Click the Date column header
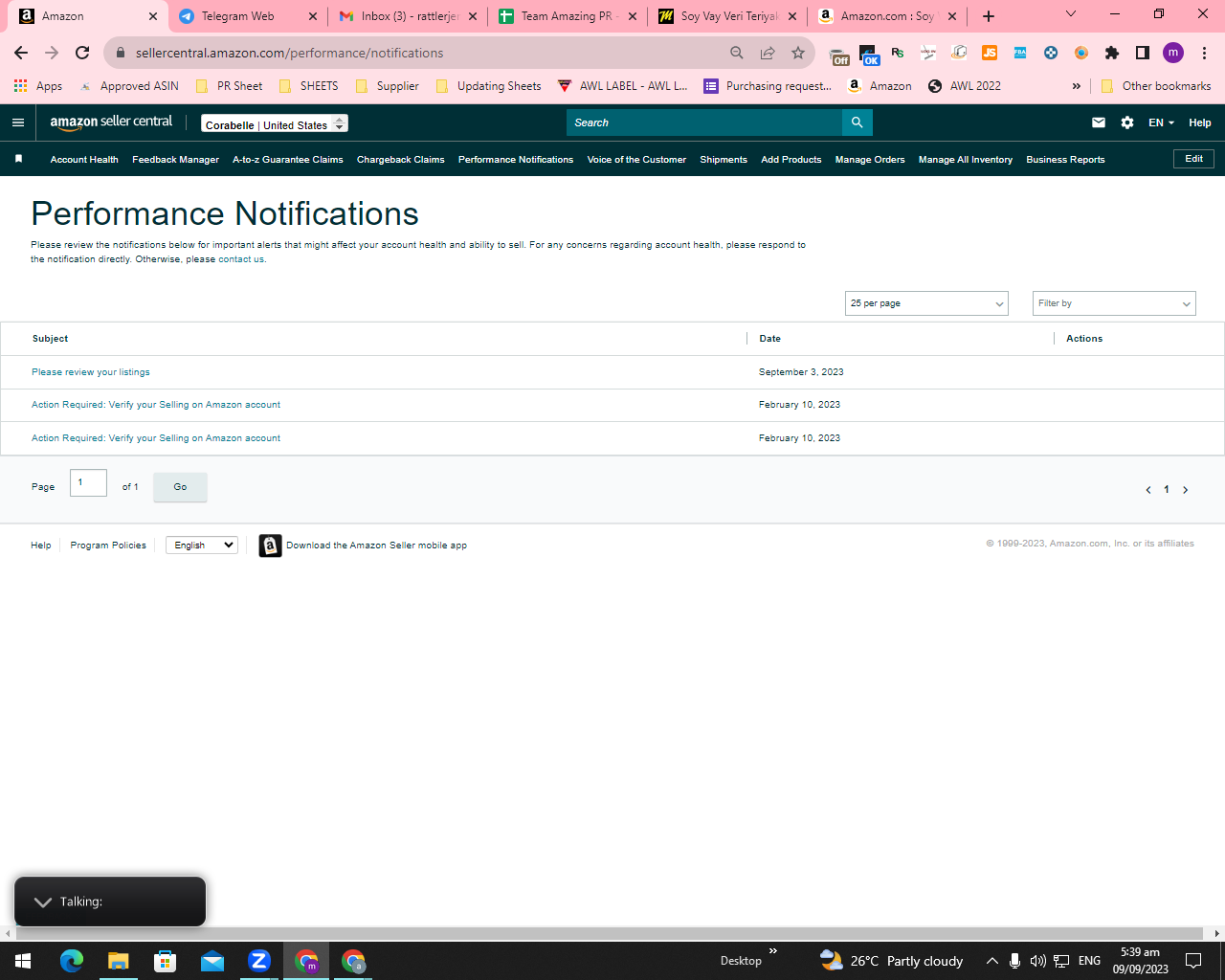Image resolution: width=1225 pixels, height=980 pixels. point(769,339)
